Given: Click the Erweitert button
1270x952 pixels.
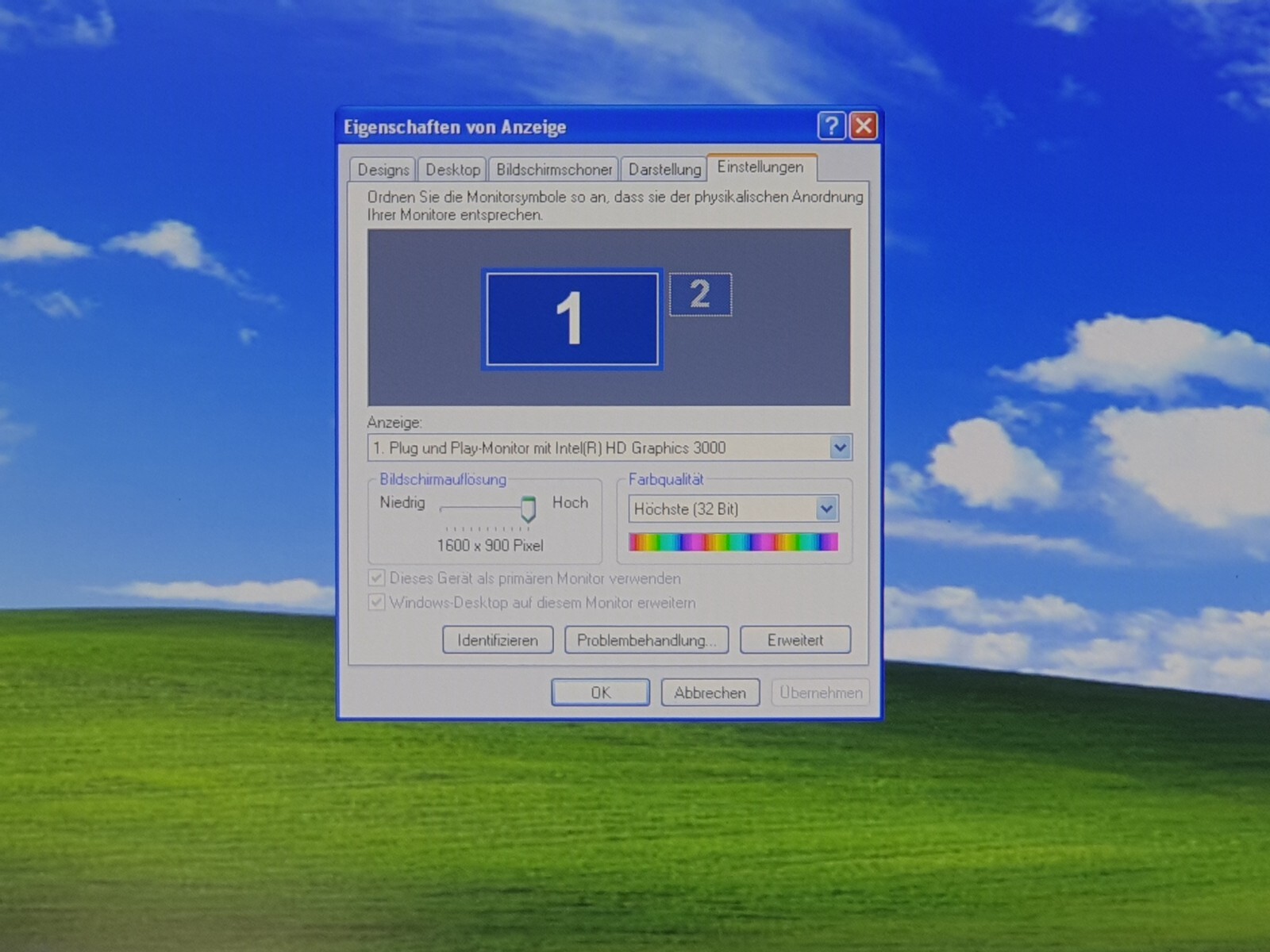Looking at the screenshot, I should (x=795, y=640).
